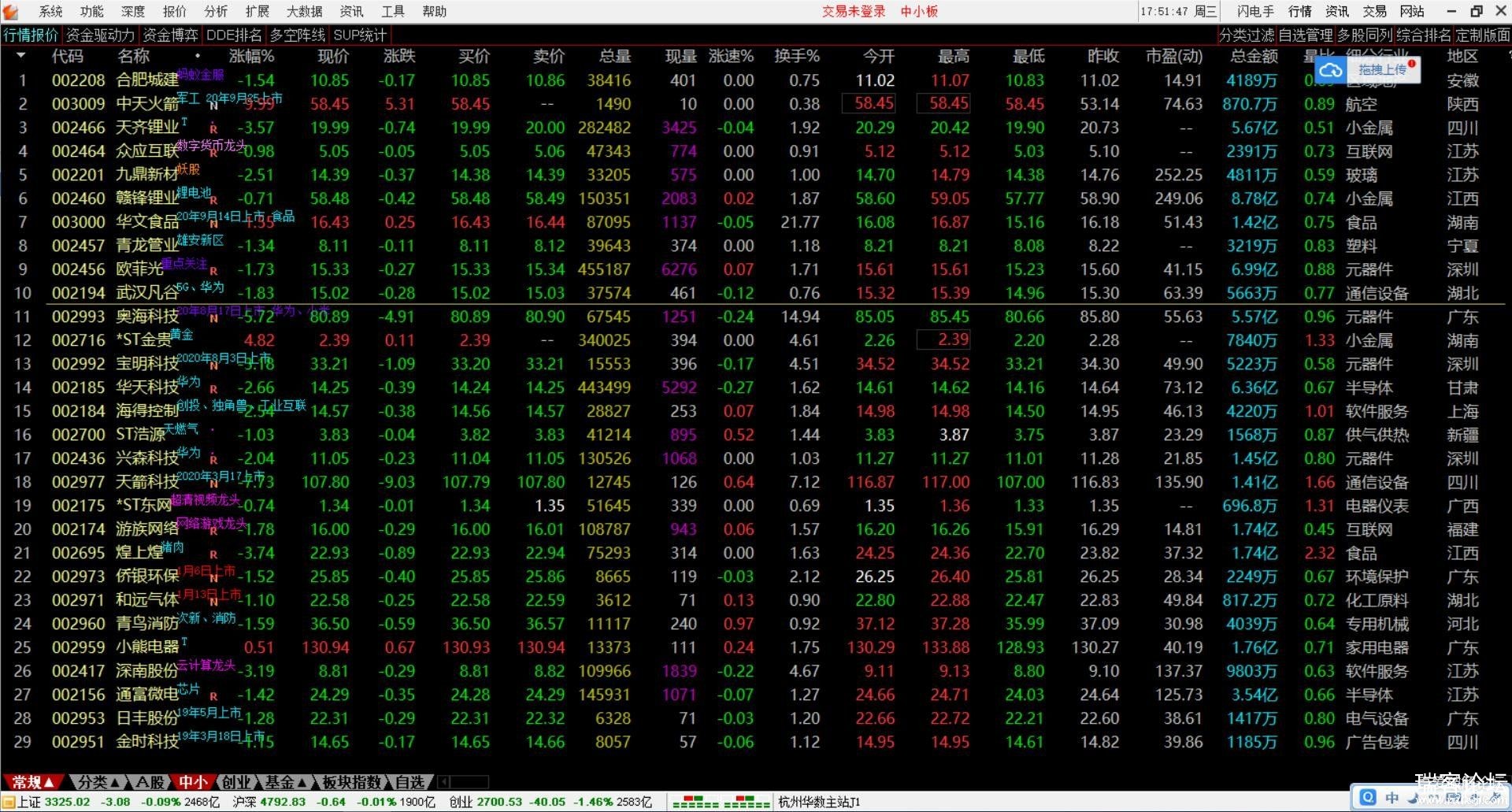Image resolution: width=1512 pixels, height=812 pixels.
Task: Open the 帮助 menu
Action: [x=435, y=12]
